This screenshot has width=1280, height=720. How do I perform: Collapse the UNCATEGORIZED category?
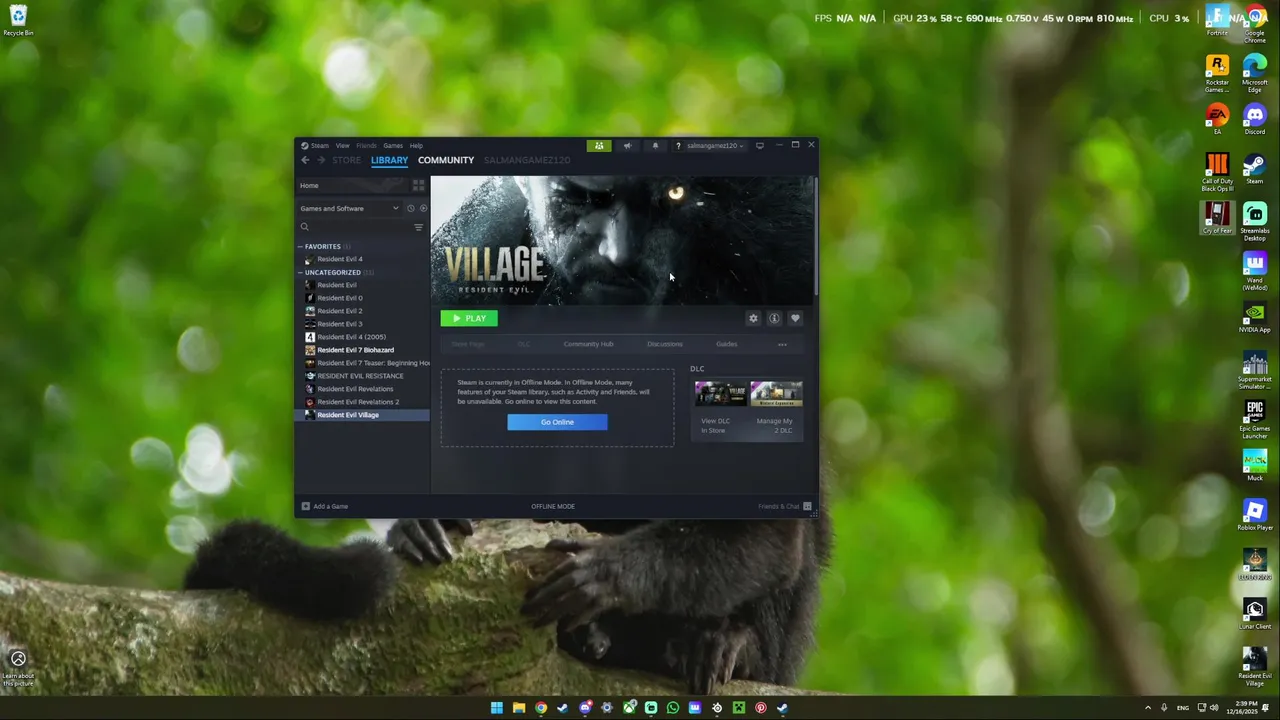pyautogui.click(x=300, y=272)
